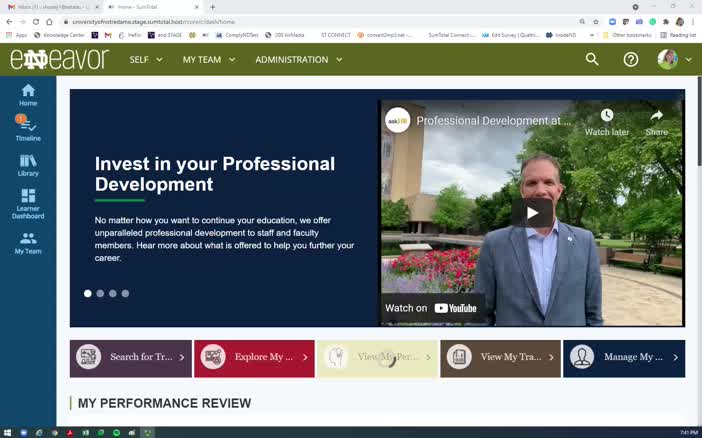Click the YouTube Share icon
This screenshot has width=702, height=438.
point(656,122)
